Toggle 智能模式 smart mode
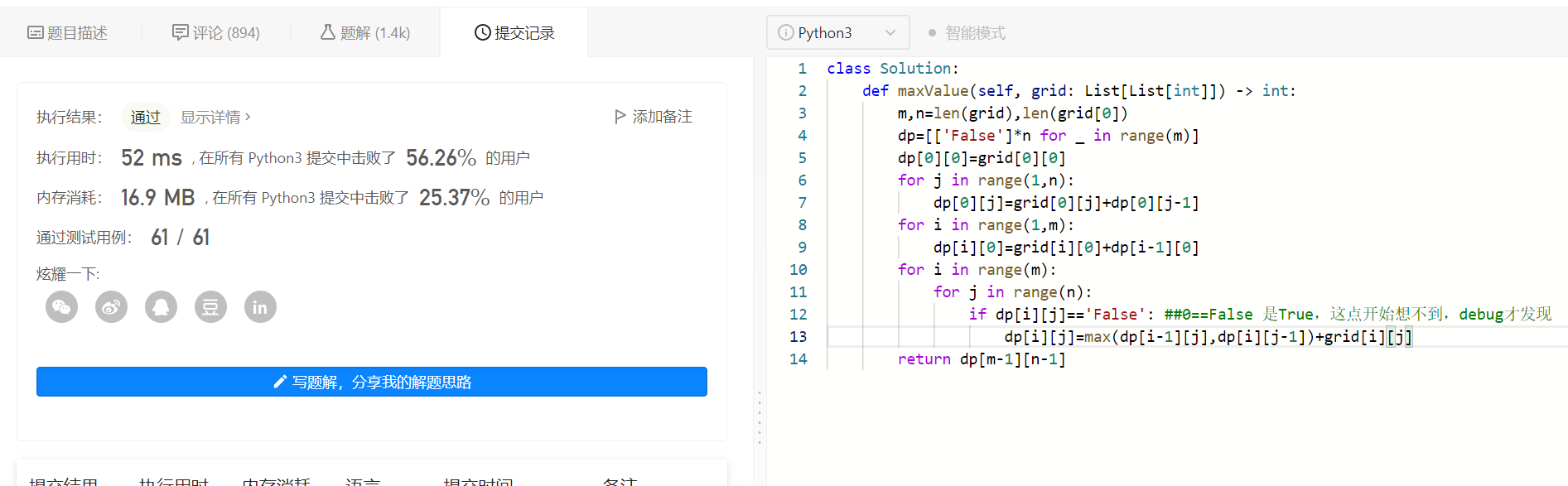The height and width of the screenshot is (486, 1568). click(x=966, y=33)
